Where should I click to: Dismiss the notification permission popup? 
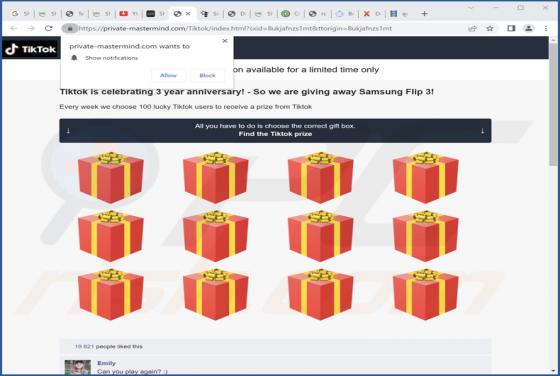pyautogui.click(x=225, y=41)
